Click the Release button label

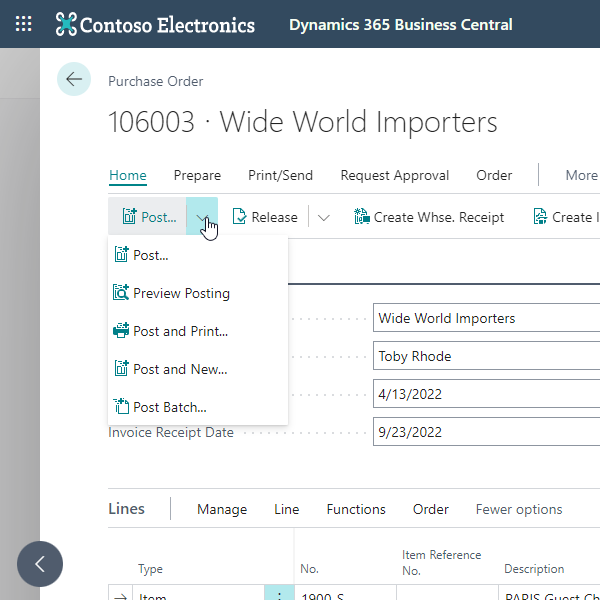pyautogui.click(x=274, y=217)
